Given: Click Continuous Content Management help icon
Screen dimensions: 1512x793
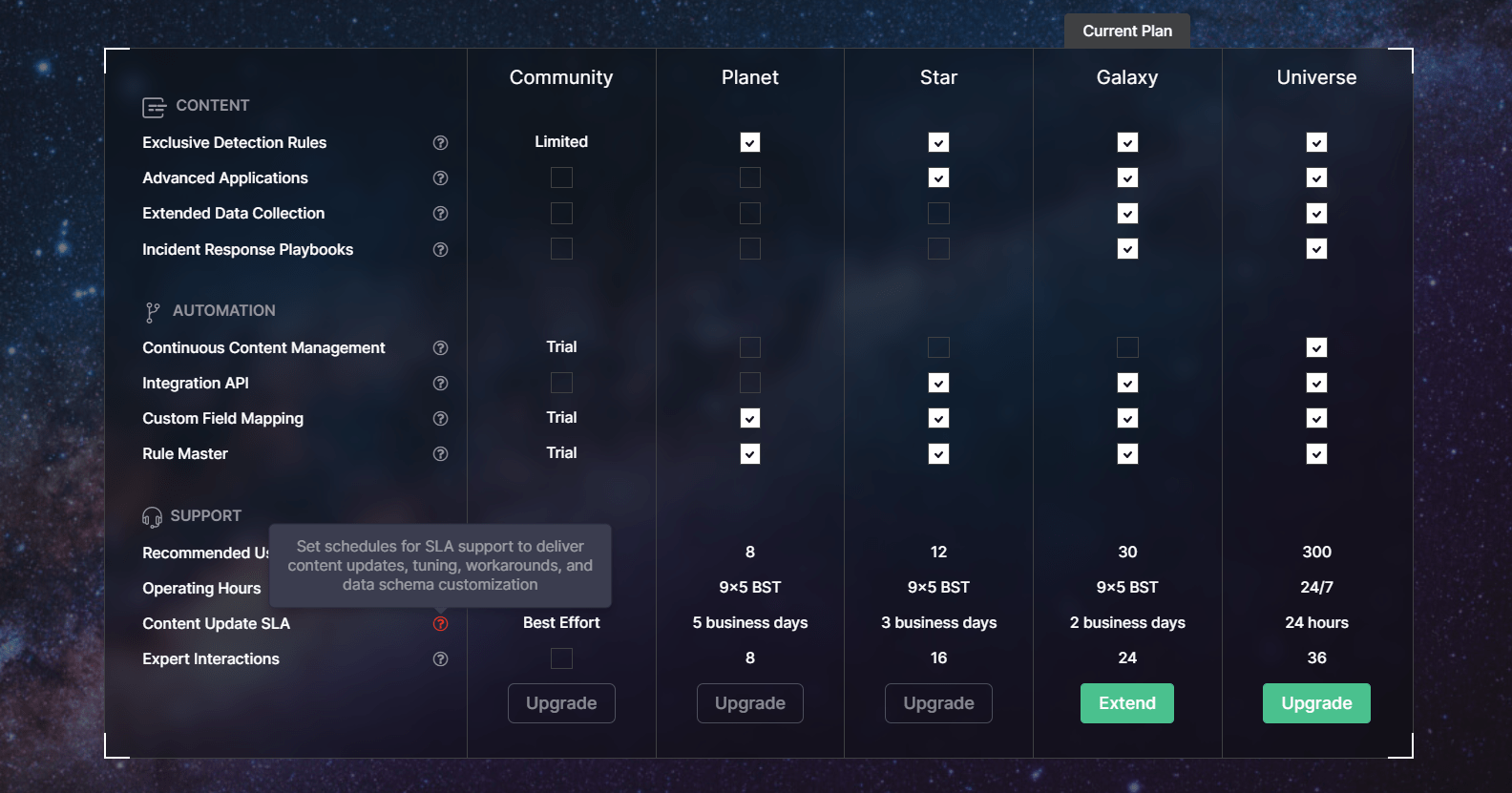Looking at the screenshot, I should click(440, 348).
